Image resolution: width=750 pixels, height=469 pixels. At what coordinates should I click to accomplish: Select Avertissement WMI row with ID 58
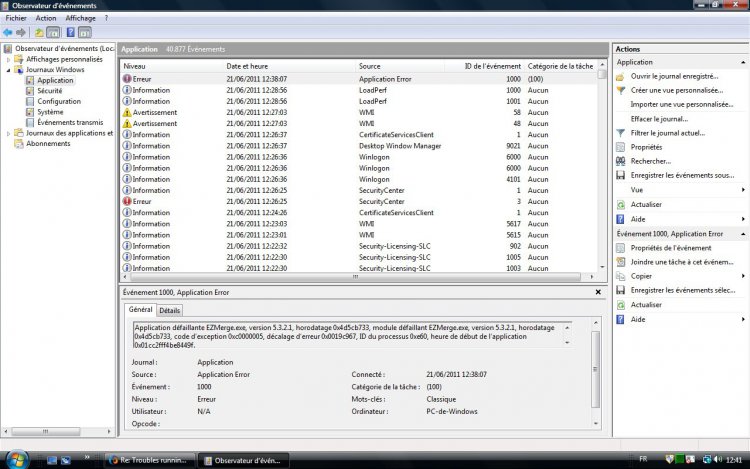[x=359, y=112]
